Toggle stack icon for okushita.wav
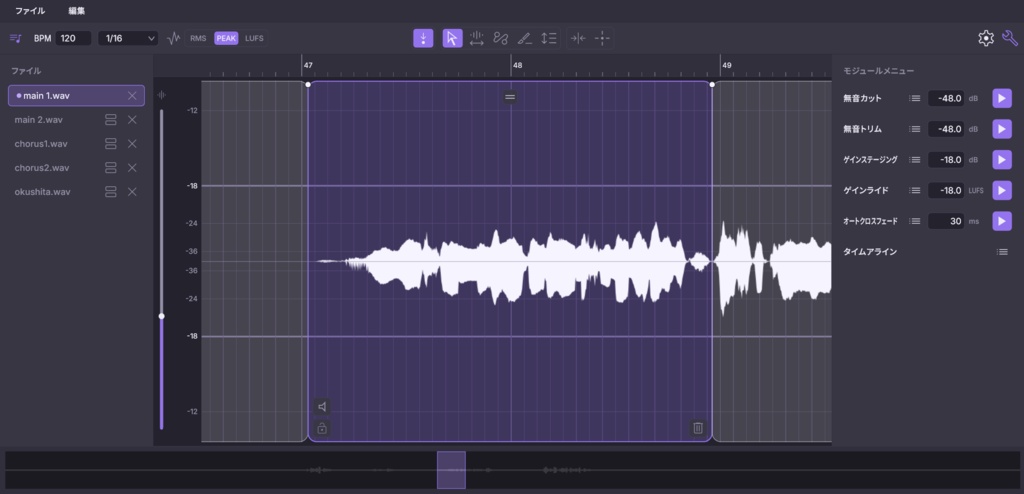 [x=110, y=192]
